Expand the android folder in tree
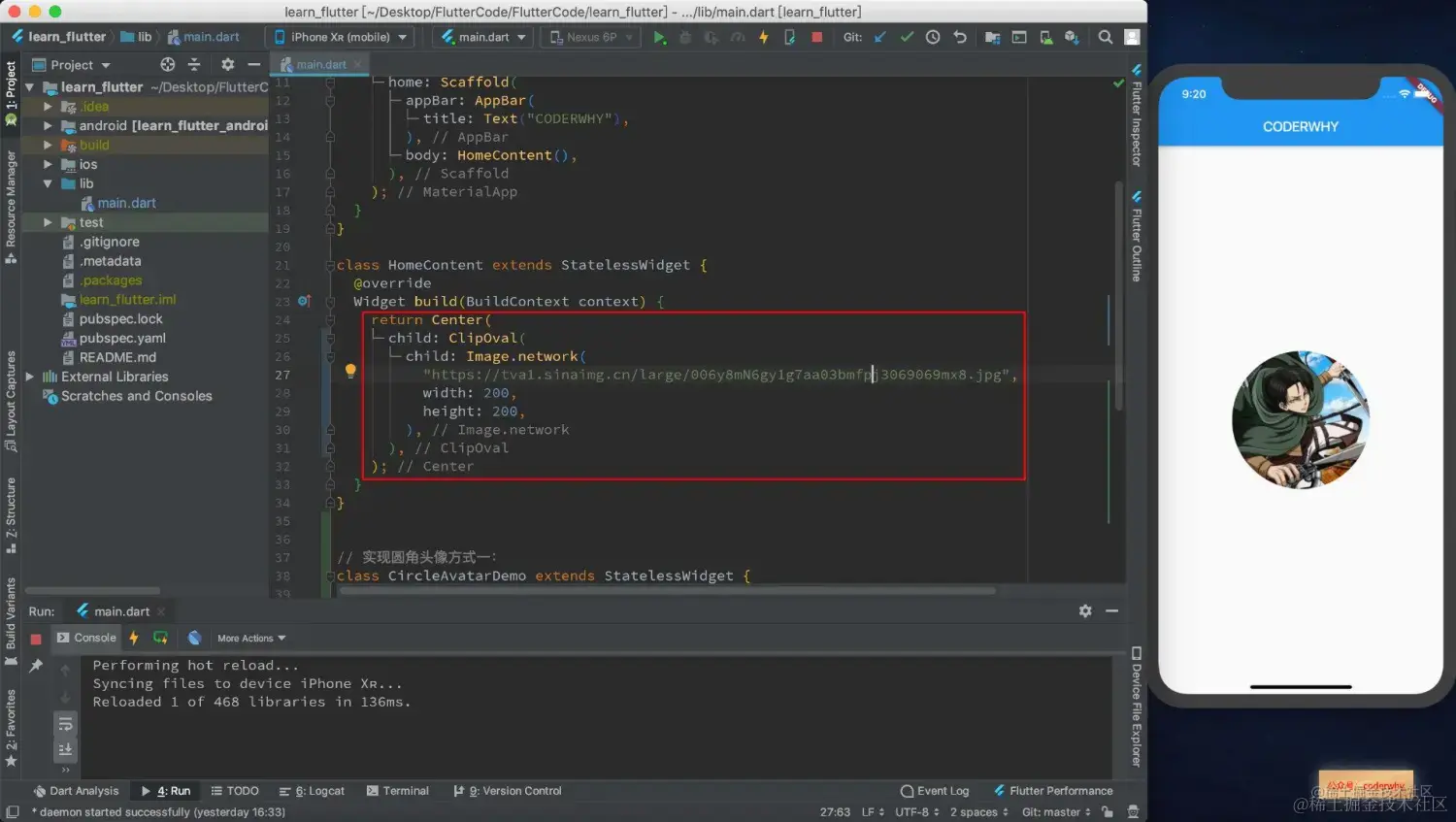The image size is (1456, 822). (x=48, y=126)
